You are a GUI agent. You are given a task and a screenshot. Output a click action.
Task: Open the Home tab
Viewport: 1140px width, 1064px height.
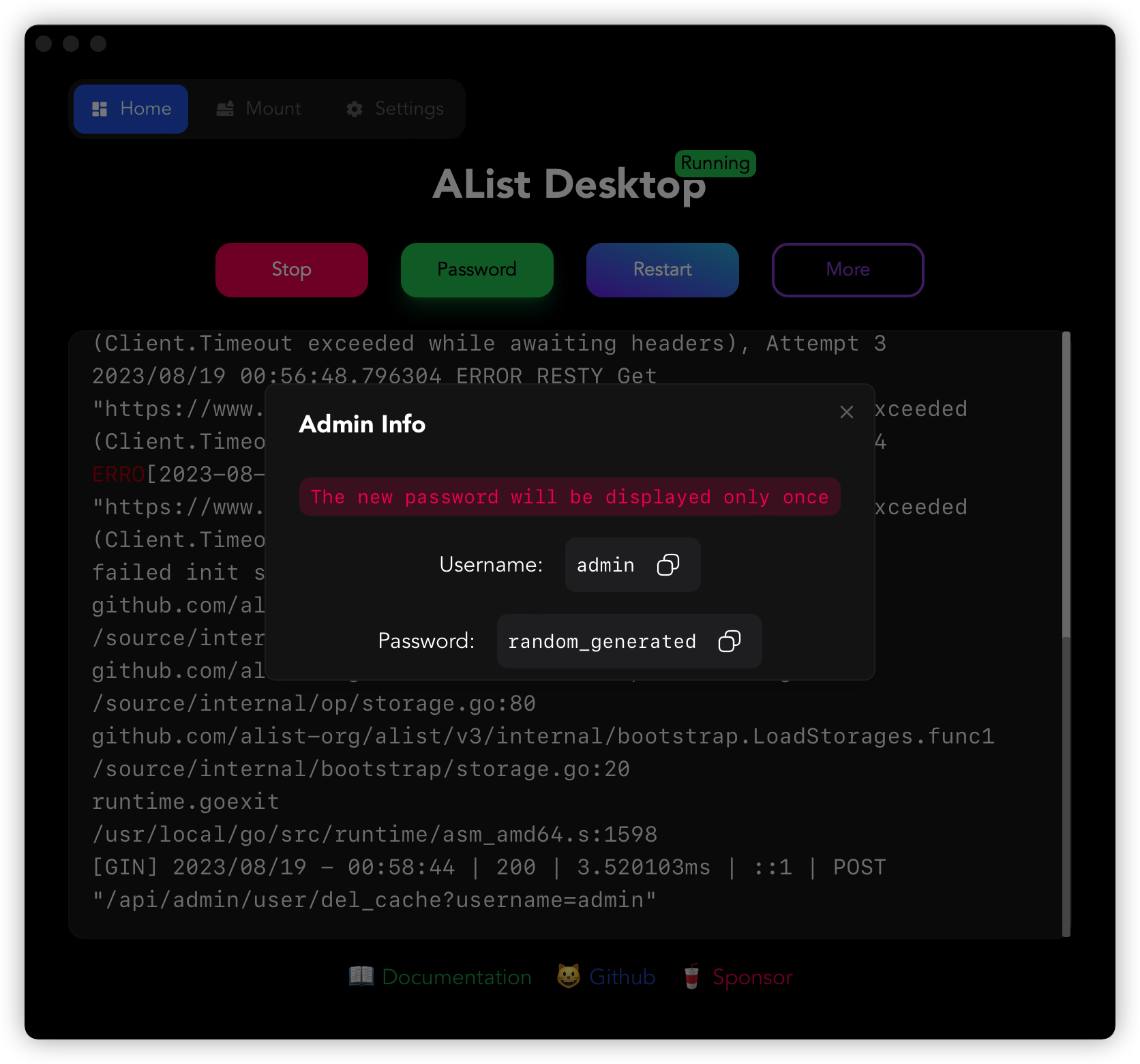click(131, 109)
